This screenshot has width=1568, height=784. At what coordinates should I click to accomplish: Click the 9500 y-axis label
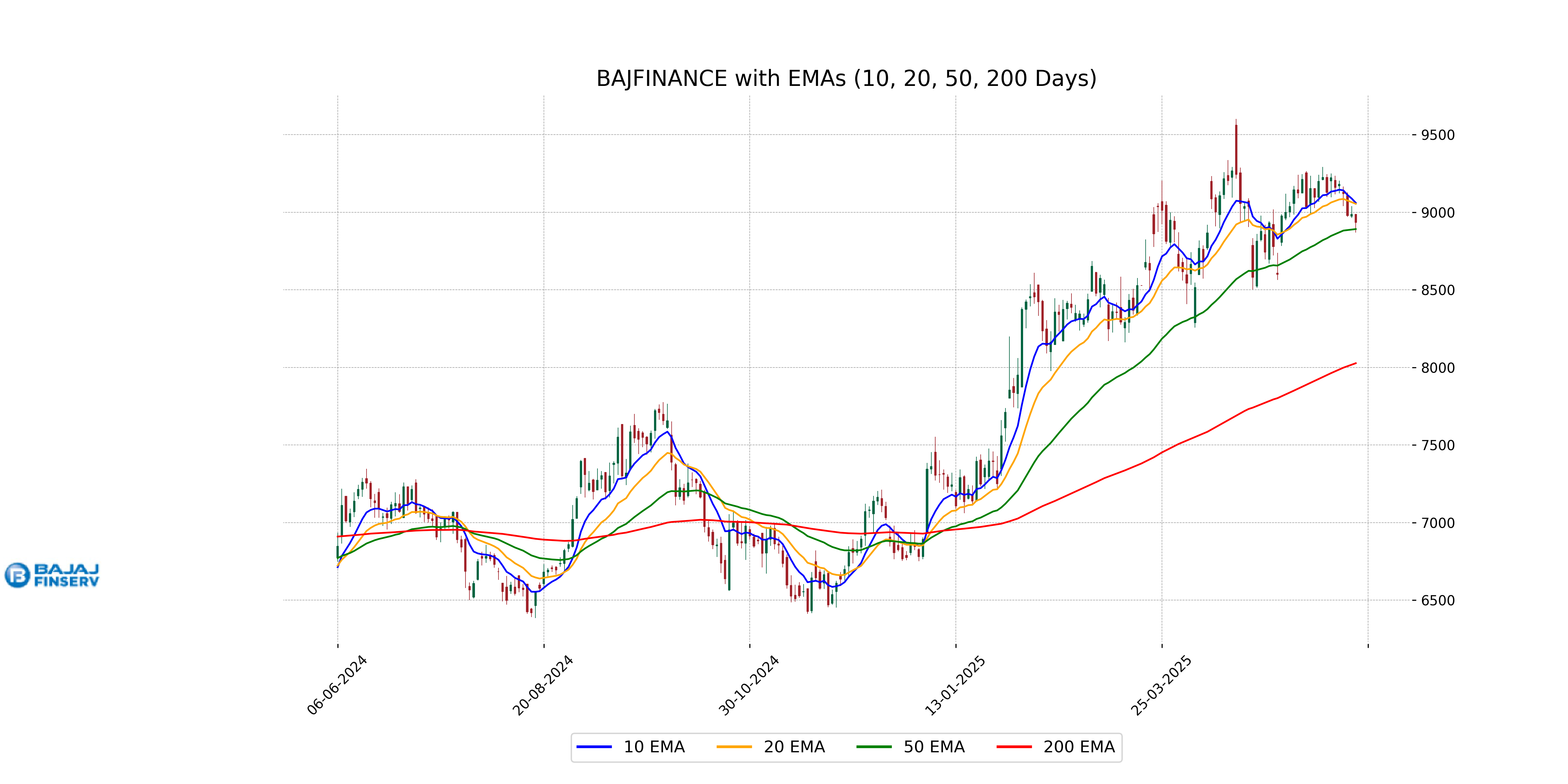(1438, 135)
